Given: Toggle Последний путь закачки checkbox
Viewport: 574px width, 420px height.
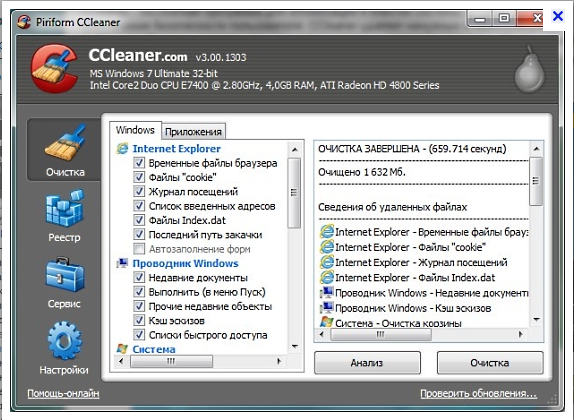Looking at the screenshot, I should pyautogui.click(x=139, y=234).
